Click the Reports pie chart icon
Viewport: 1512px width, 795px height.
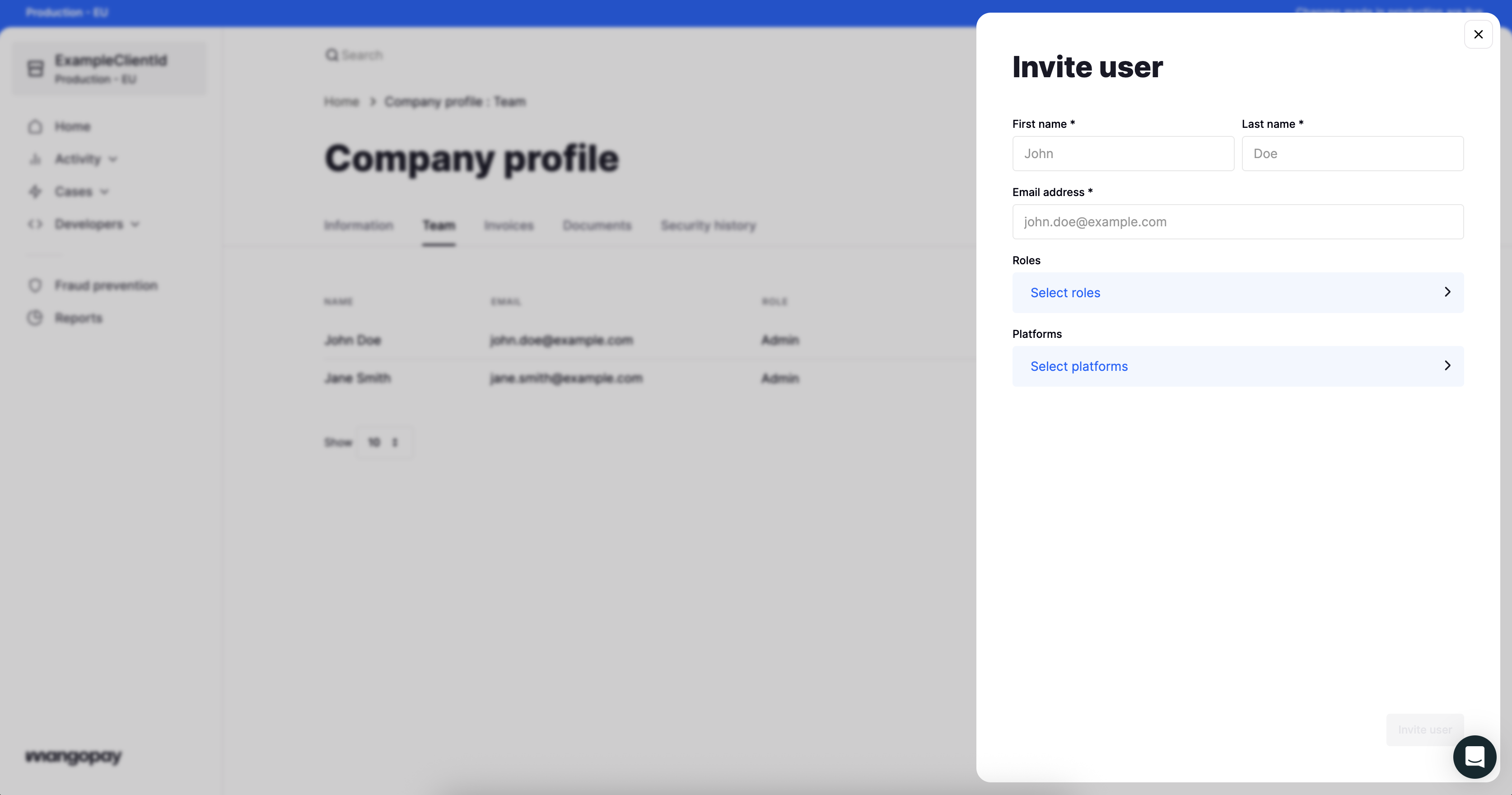tap(35, 318)
